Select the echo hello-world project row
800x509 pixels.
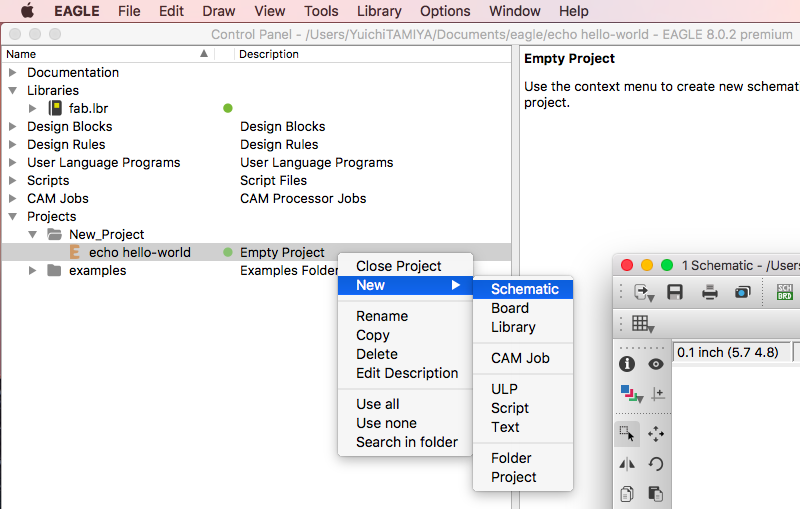click(256, 252)
